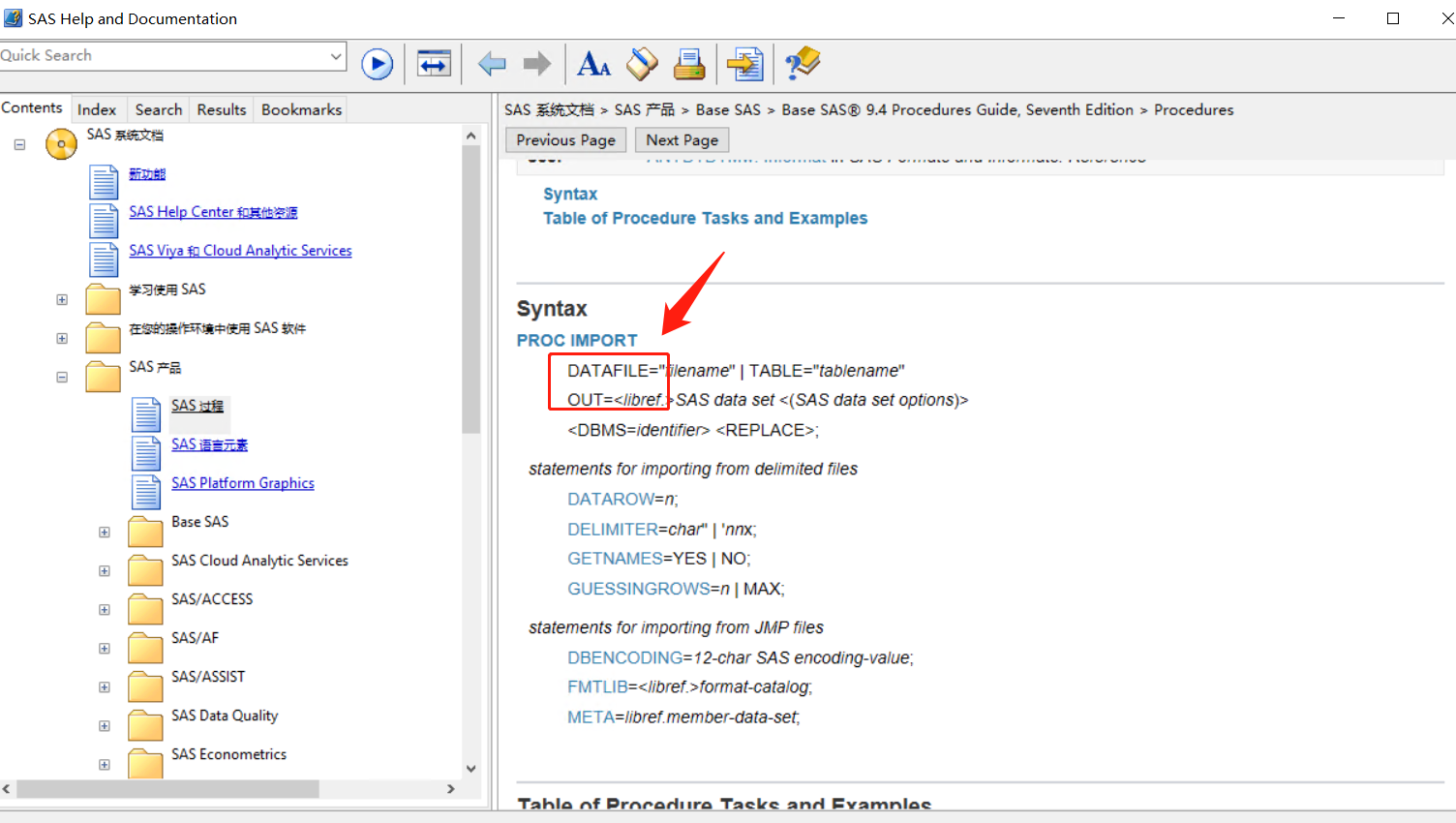Open the GUESSINGROWS statement link
Image resolution: width=1456 pixels, height=823 pixels.
[638, 589]
